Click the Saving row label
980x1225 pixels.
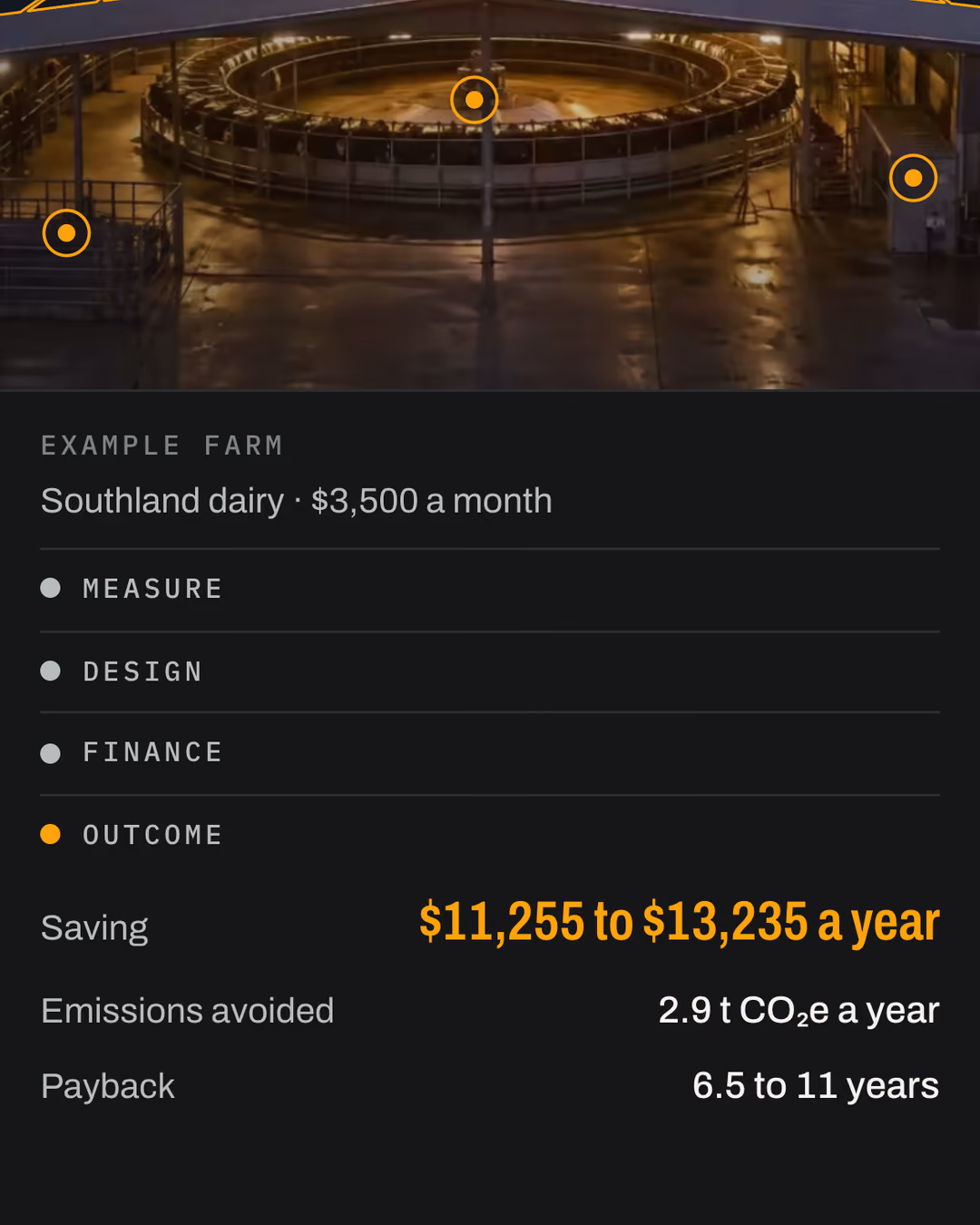[x=94, y=928]
